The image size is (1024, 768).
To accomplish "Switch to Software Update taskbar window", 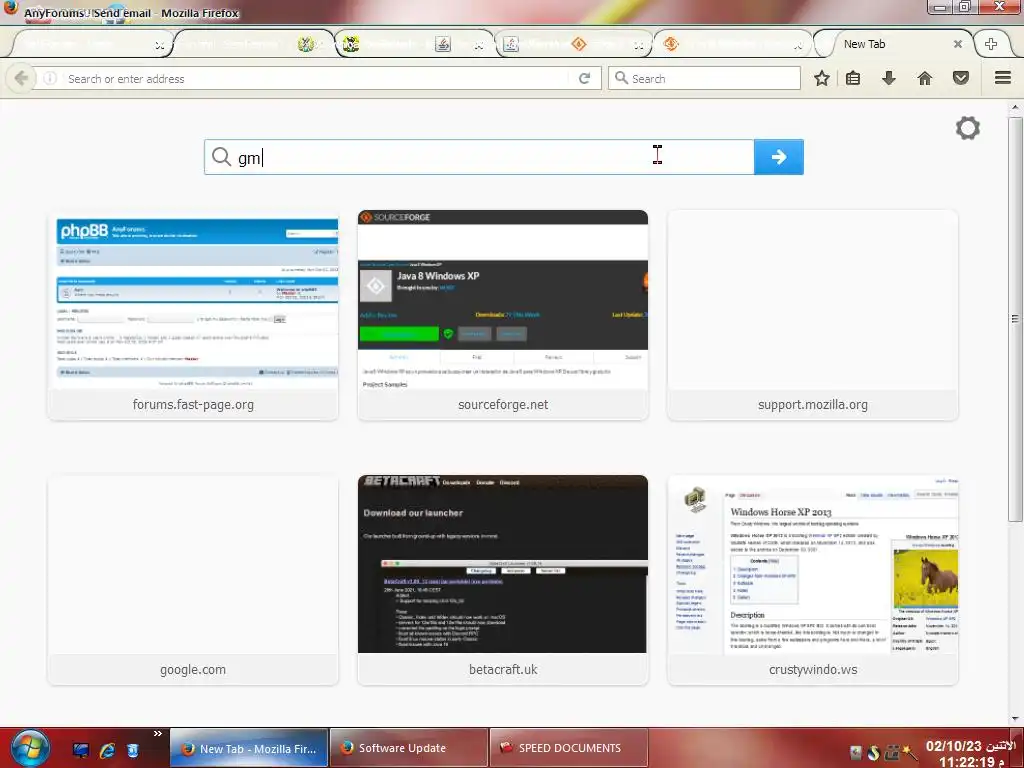I will click(409, 748).
